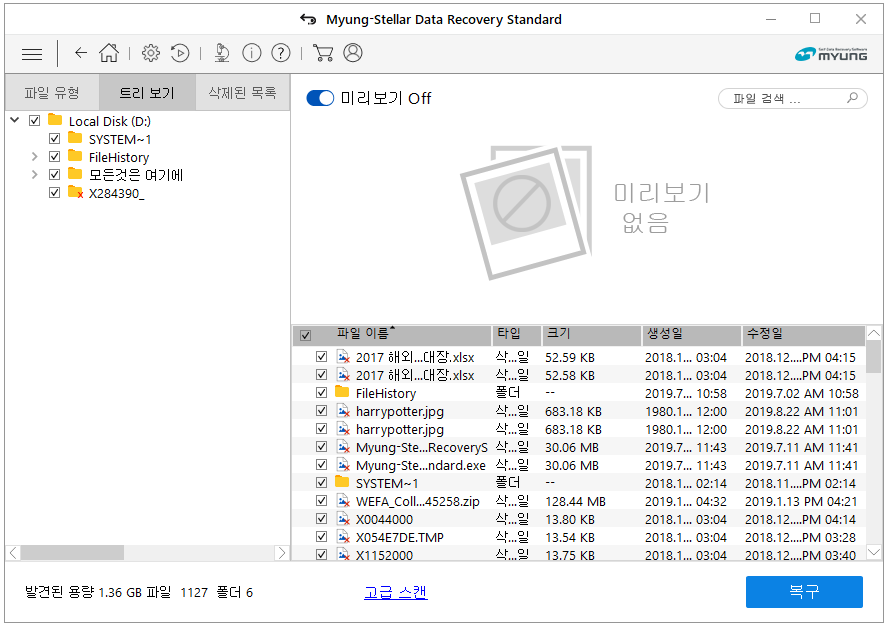Click the X1152000 file icon

343,554
